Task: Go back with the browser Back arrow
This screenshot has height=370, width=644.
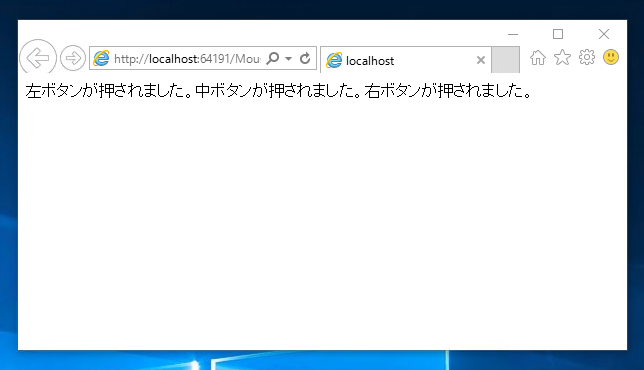Action: coord(38,57)
